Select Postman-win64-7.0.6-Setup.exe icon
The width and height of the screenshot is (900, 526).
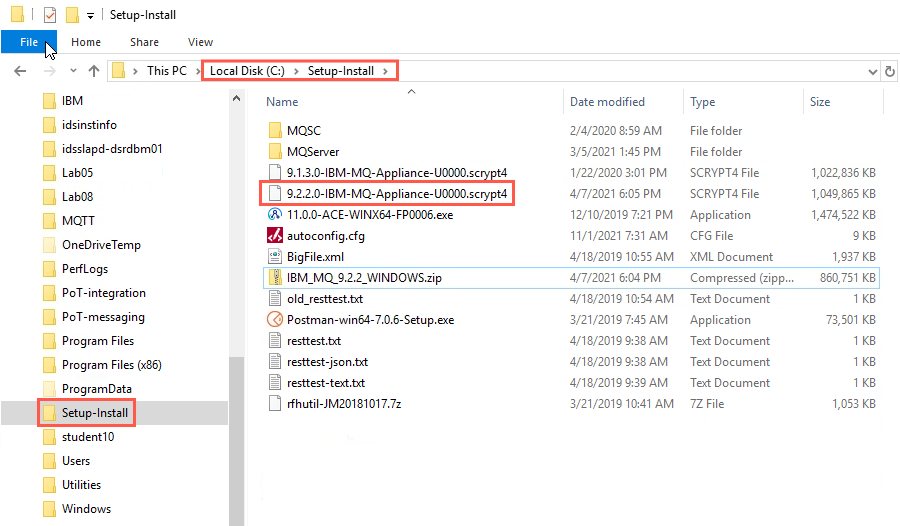point(275,319)
